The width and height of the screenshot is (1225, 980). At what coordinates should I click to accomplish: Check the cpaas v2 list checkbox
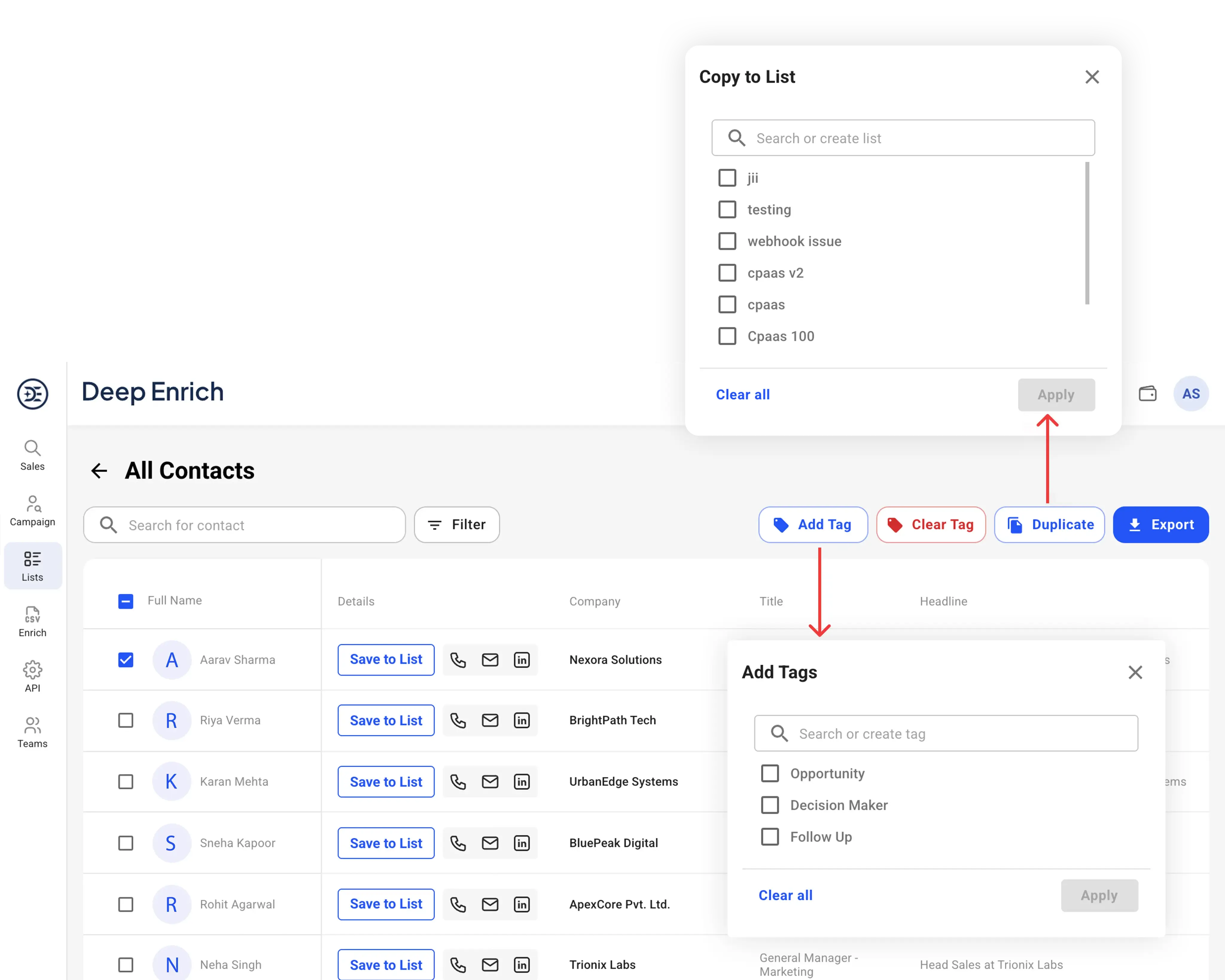pyautogui.click(x=727, y=273)
